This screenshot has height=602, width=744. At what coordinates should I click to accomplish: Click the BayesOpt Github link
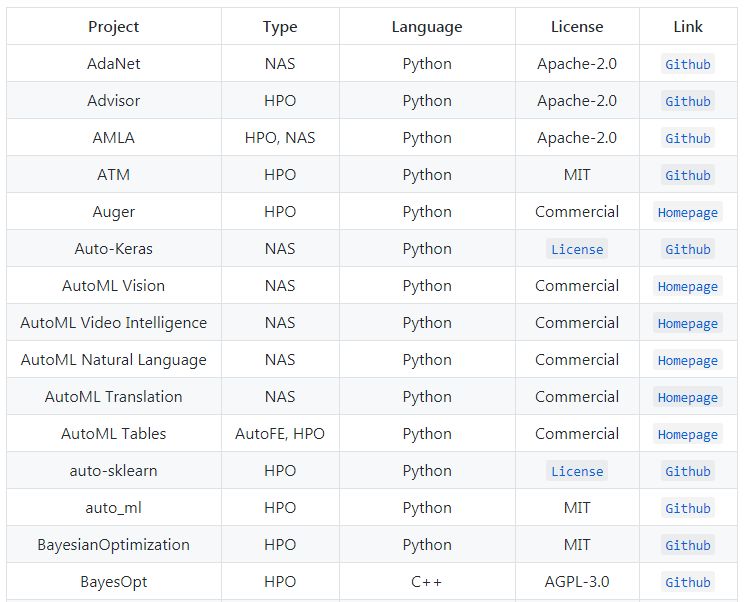(688, 582)
